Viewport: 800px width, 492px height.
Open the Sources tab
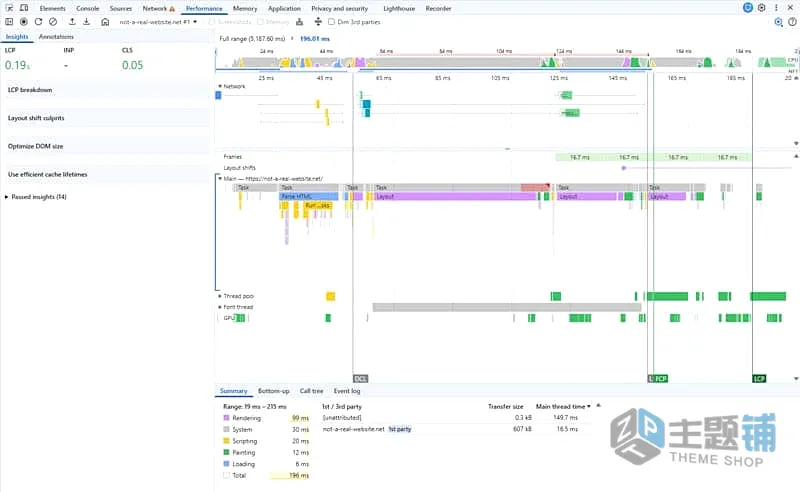[120, 9]
